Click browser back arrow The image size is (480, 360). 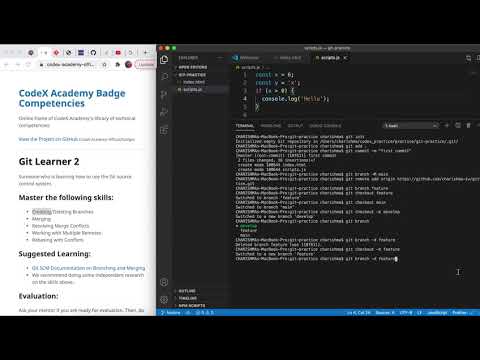[x=6, y=65]
